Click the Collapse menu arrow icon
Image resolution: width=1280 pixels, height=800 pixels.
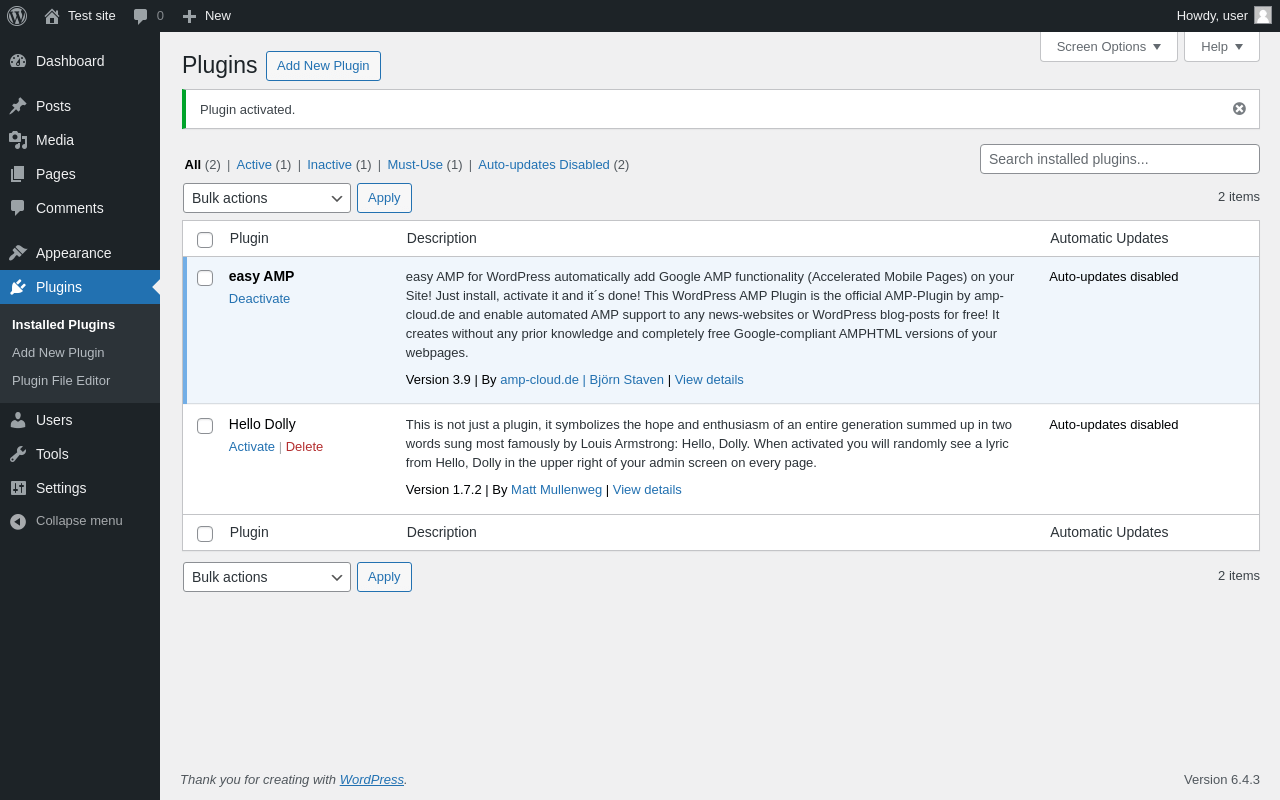[18, 521]
